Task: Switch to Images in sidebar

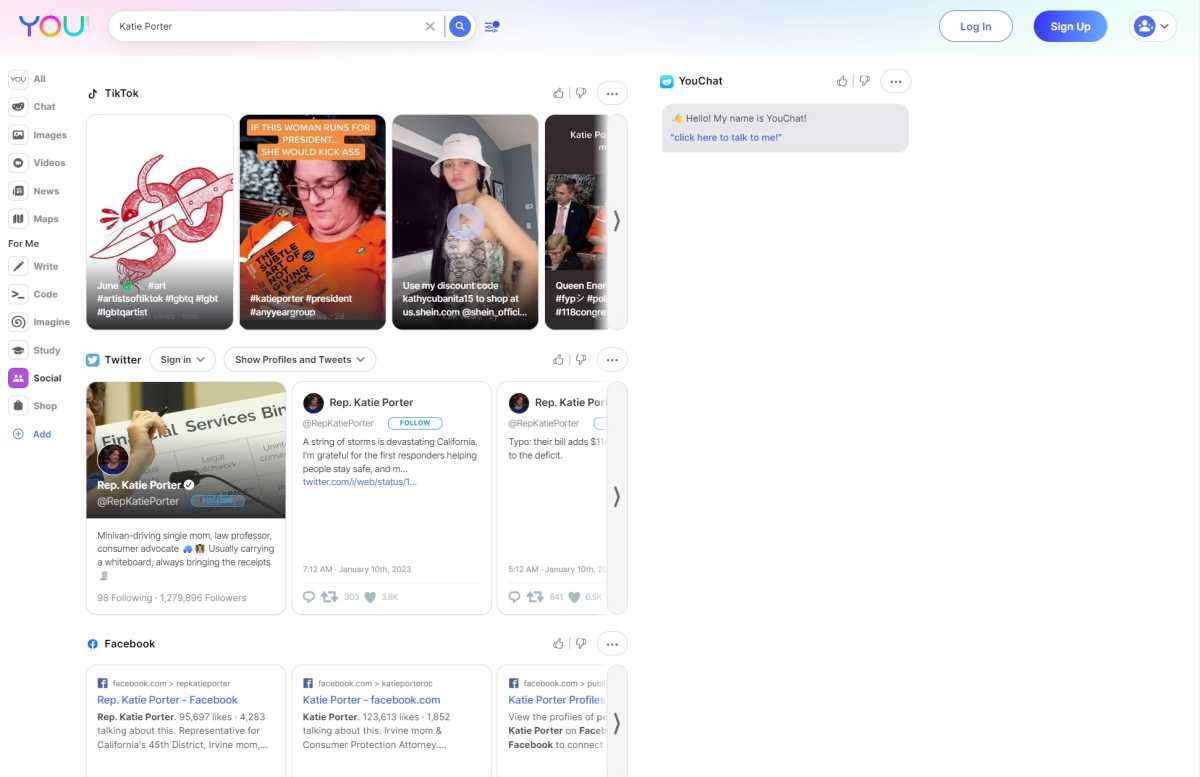Action: click(38, 135)
